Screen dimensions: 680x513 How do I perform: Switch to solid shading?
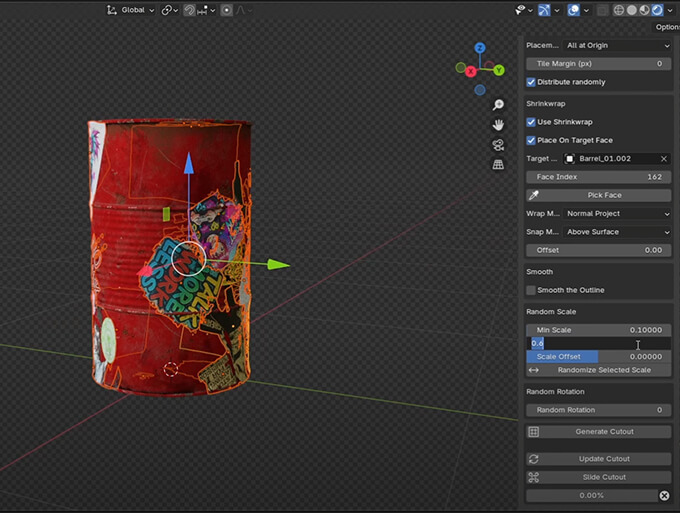[632, 10]
